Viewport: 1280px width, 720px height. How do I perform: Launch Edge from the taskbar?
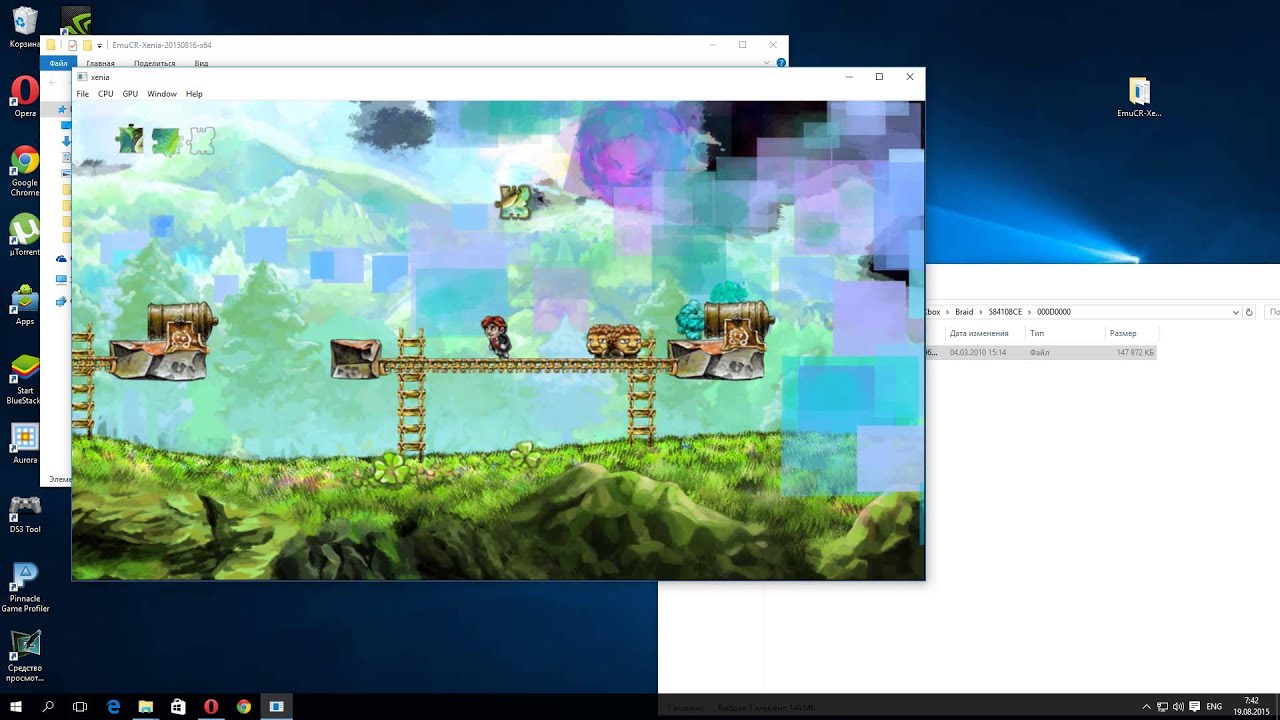point(113,706)
